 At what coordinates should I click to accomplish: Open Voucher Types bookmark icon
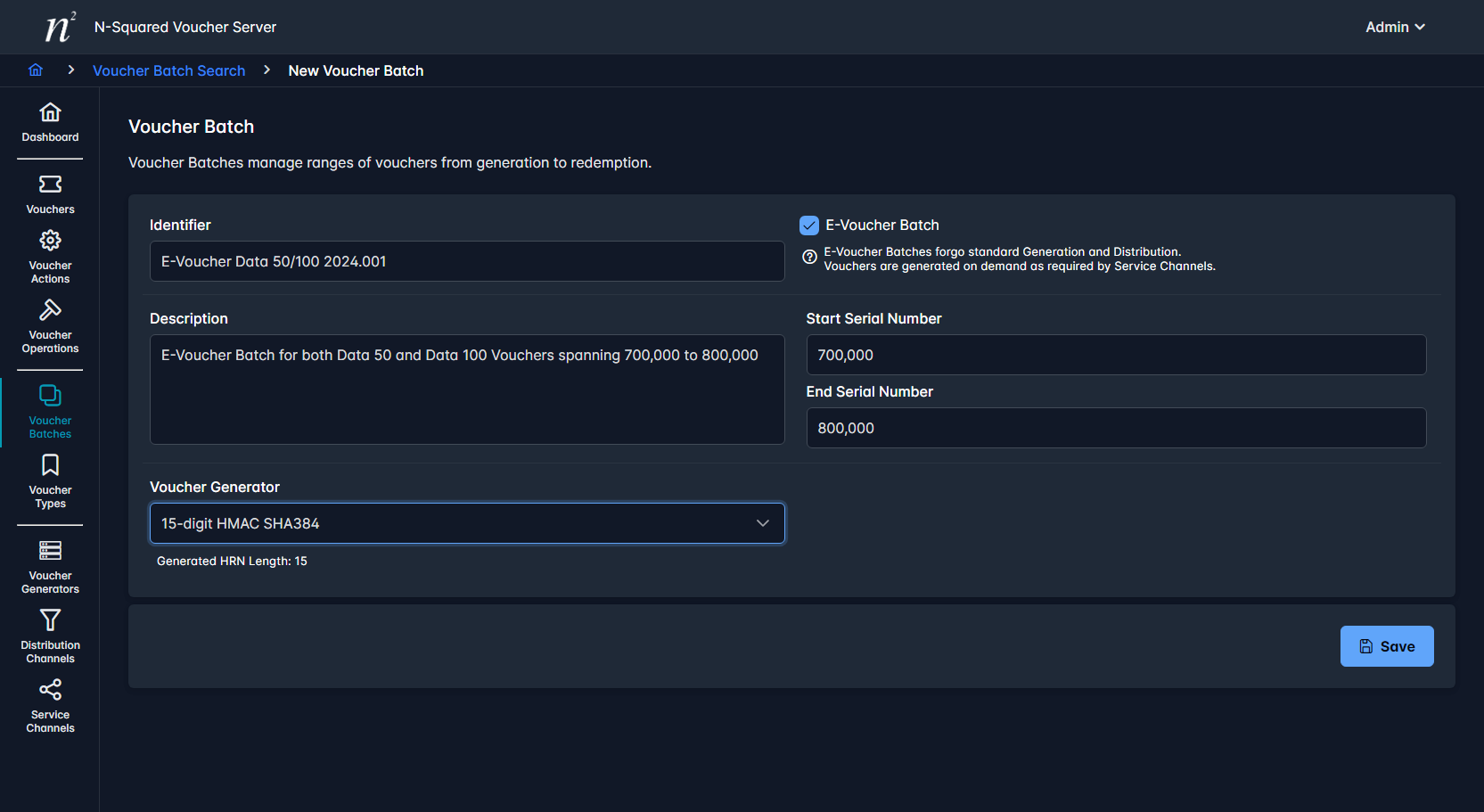(50, 465)
